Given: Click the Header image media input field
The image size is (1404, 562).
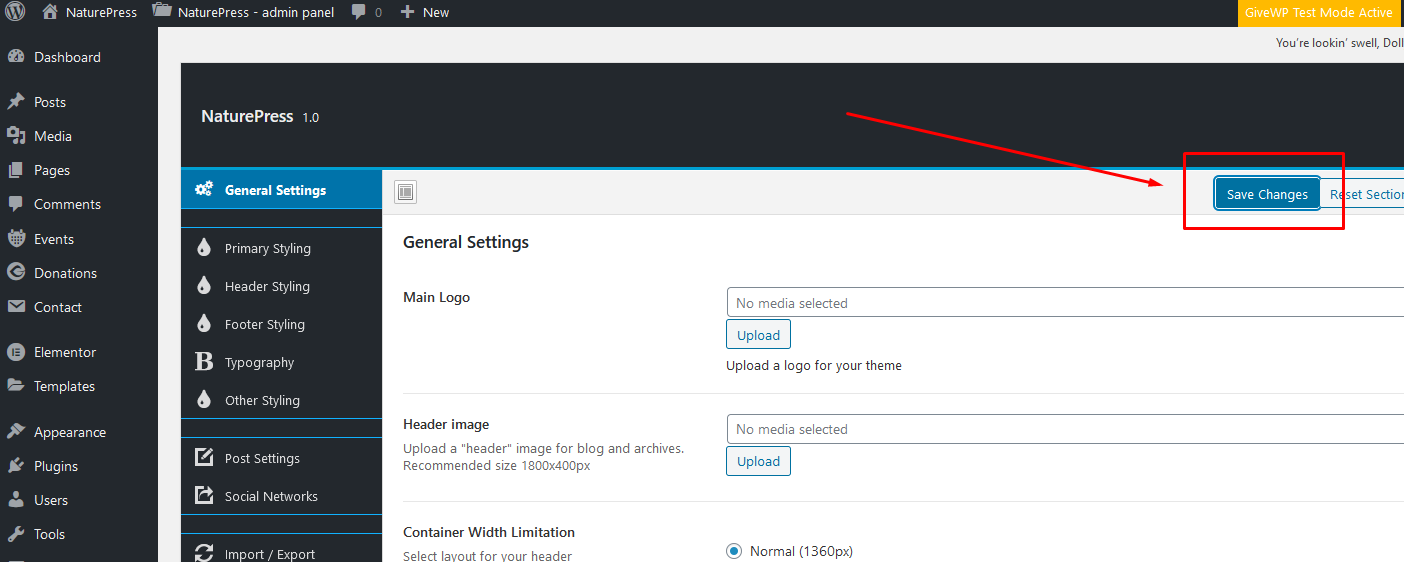Looking at the screenshot, I should click(x=1065, y=428).
